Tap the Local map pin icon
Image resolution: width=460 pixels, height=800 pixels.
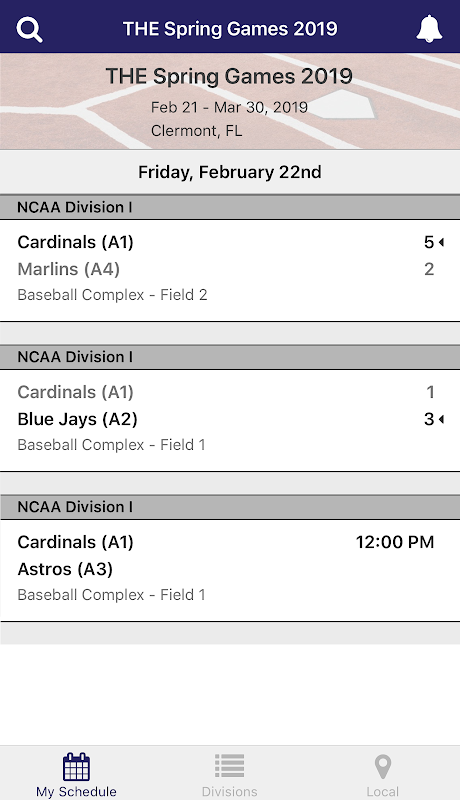click(382, 767)
